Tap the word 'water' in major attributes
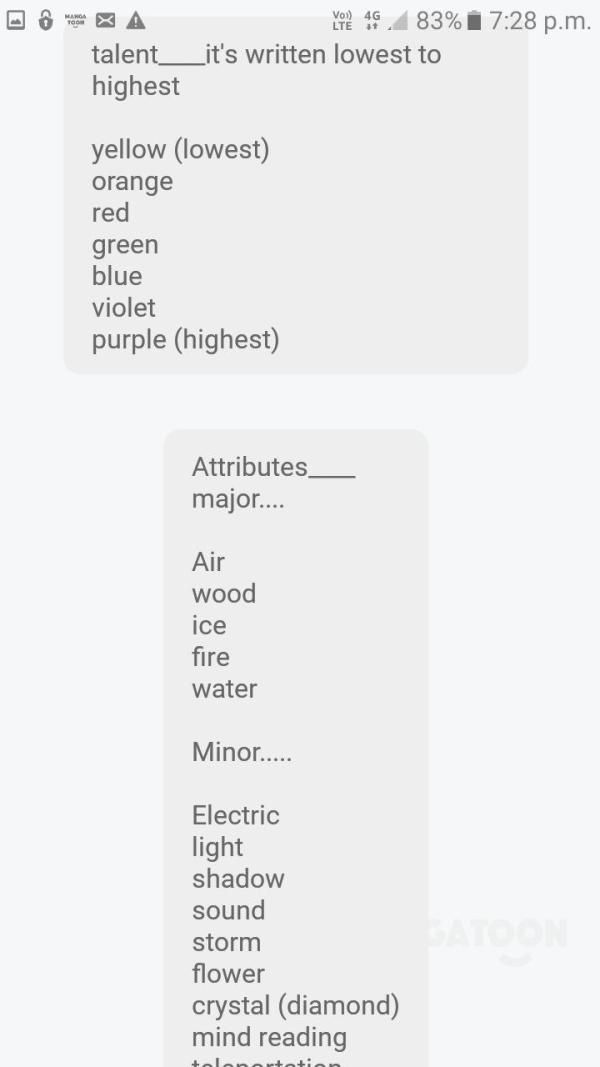This screenshot has width=600, height=1067. (x=224, y=689)
